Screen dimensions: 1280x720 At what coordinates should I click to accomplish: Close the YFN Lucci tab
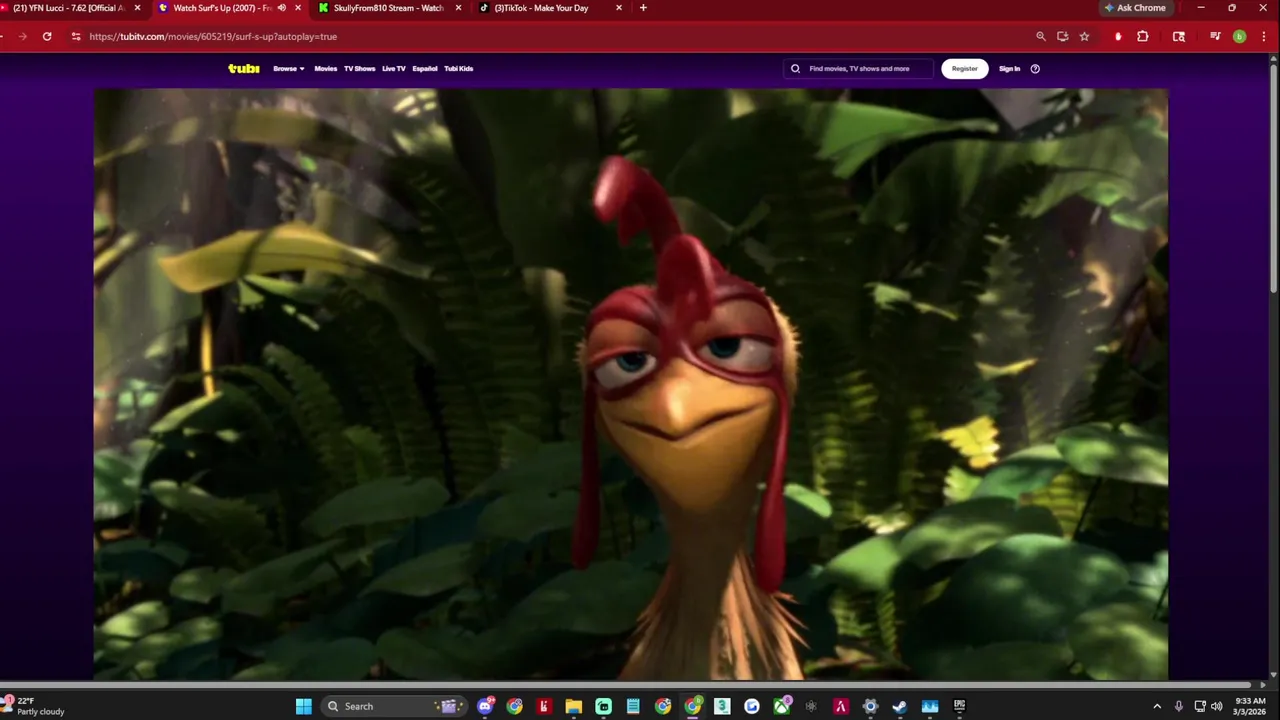click(x=138, y=8)
